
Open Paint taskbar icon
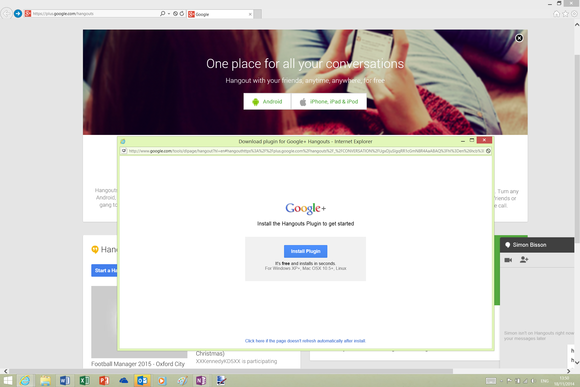click(182, 380)
